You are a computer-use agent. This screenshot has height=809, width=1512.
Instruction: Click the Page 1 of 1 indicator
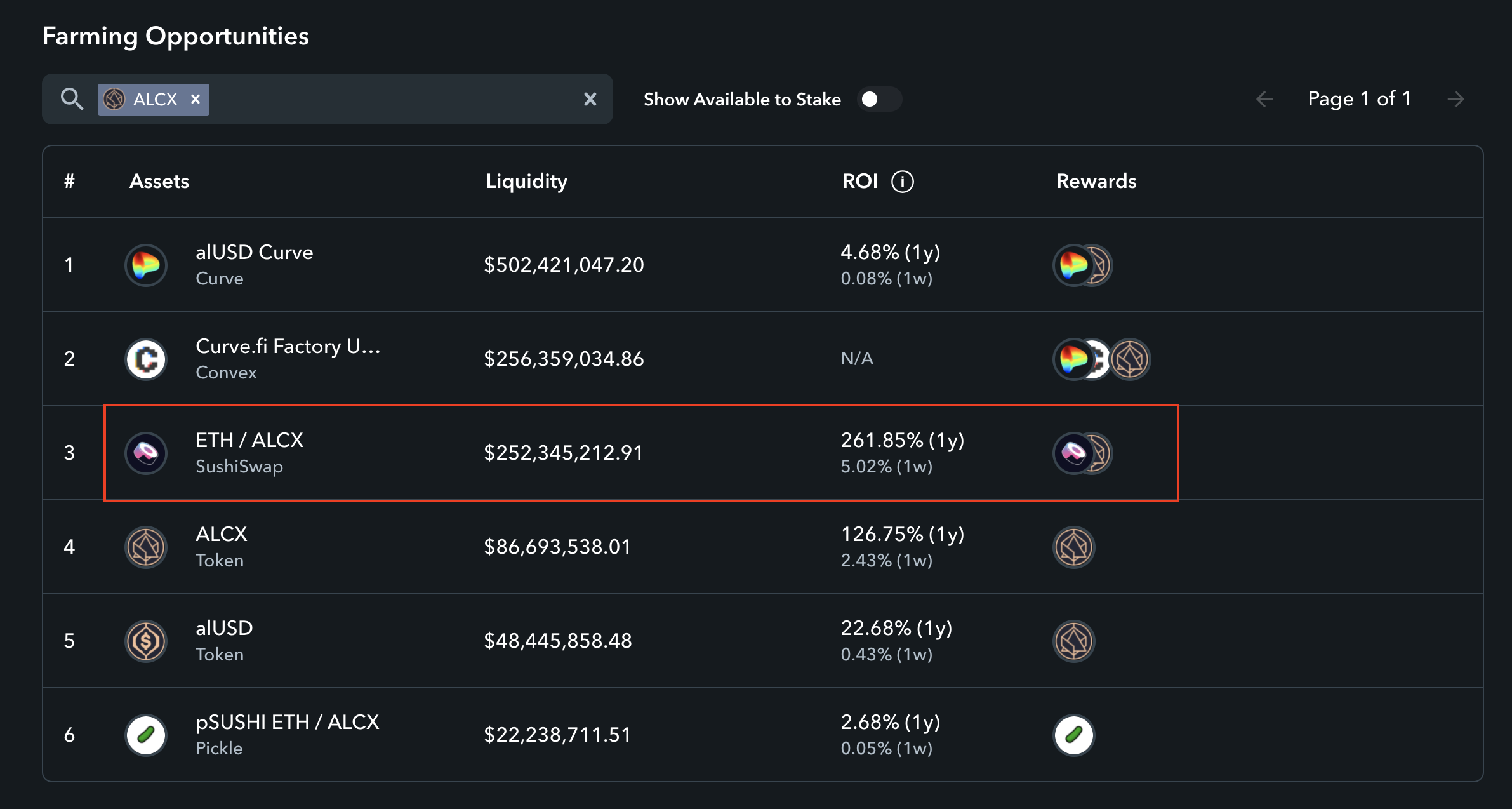tap(1360, 99)
